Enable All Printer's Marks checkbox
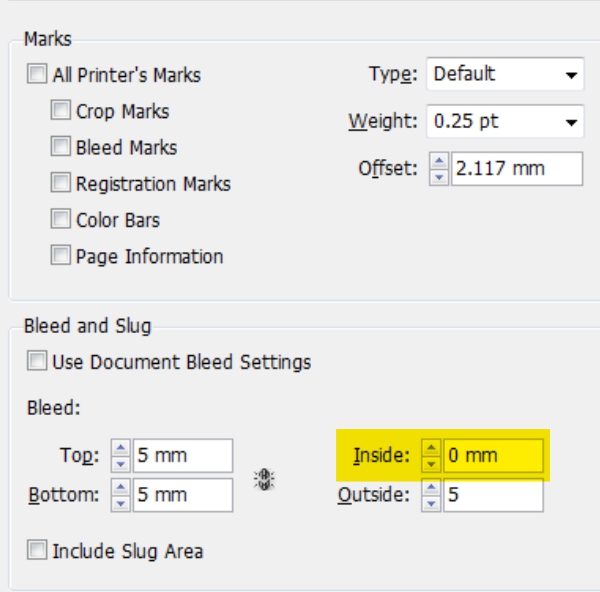 click(x=37, y=75)
